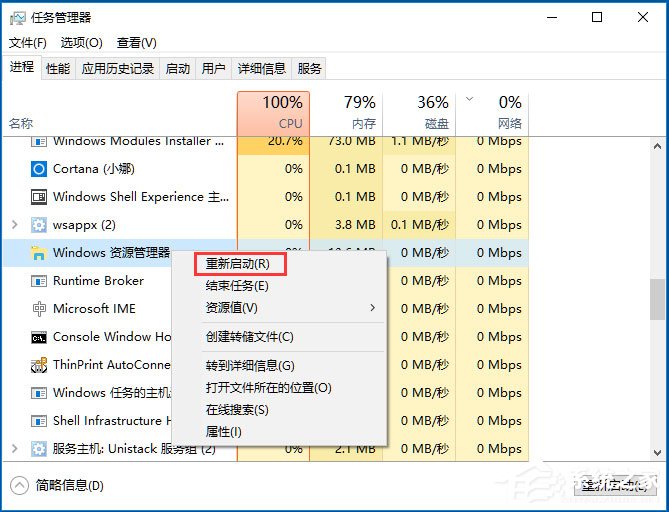Click the Runtime Broker process icon
669x512 pixels.
[x=39, y=281]
